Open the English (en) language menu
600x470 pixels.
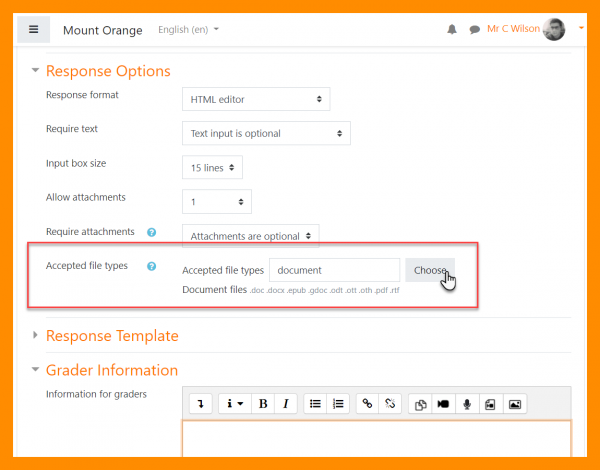pyautogui.click(x=188, y=30)
